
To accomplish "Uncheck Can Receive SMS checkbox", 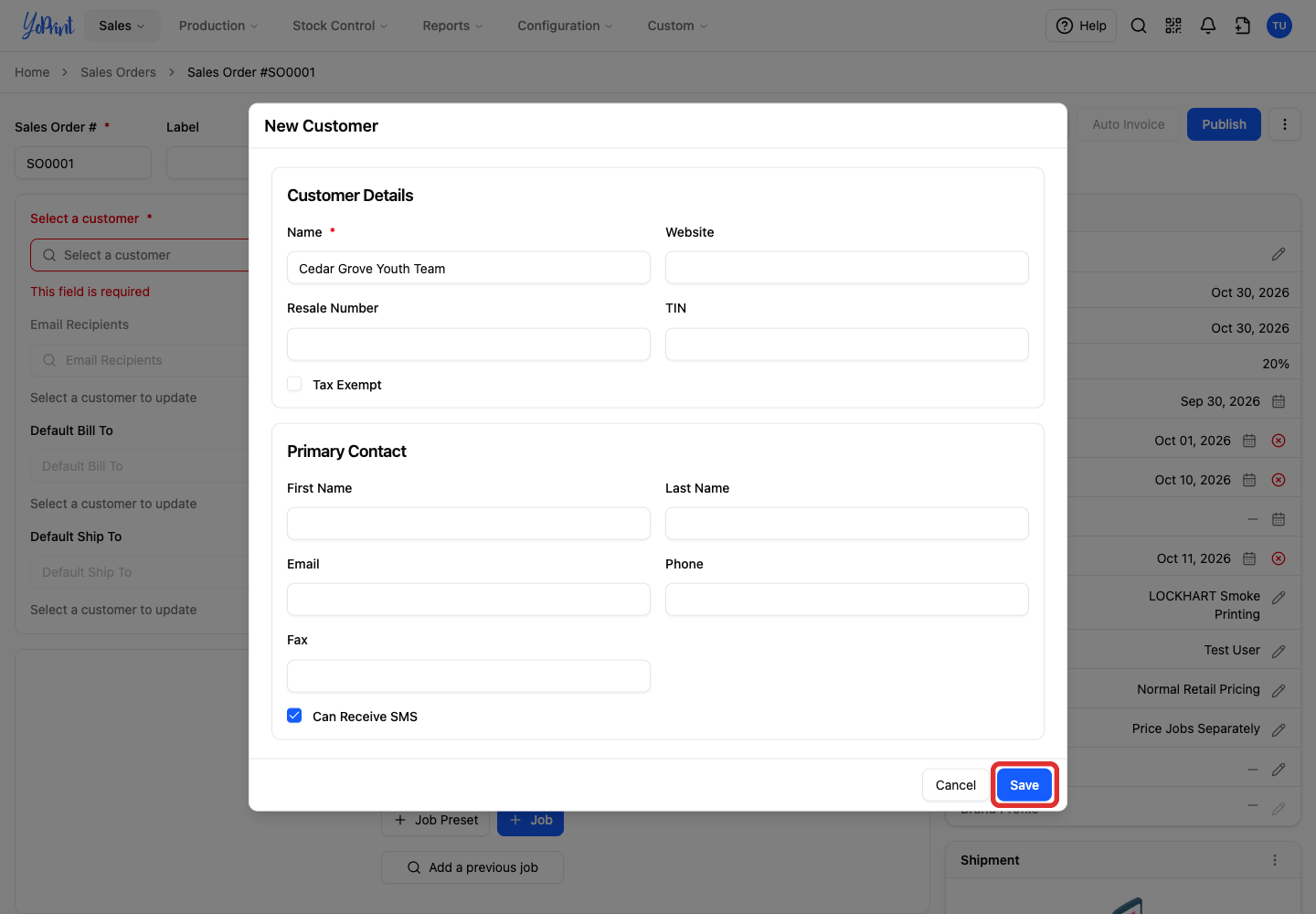I will 294,716.
